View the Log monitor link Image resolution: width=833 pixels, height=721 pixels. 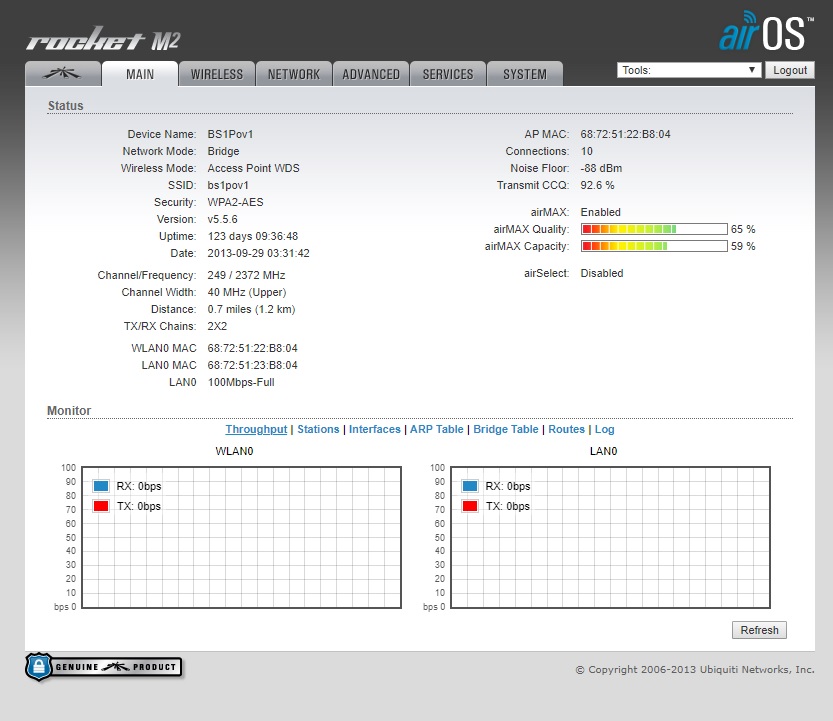point(604,429)
